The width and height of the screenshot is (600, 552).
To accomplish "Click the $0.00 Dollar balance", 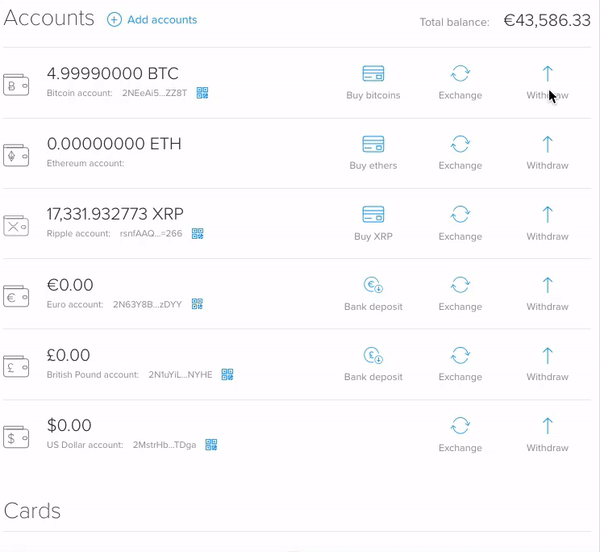I will point(69,425).
